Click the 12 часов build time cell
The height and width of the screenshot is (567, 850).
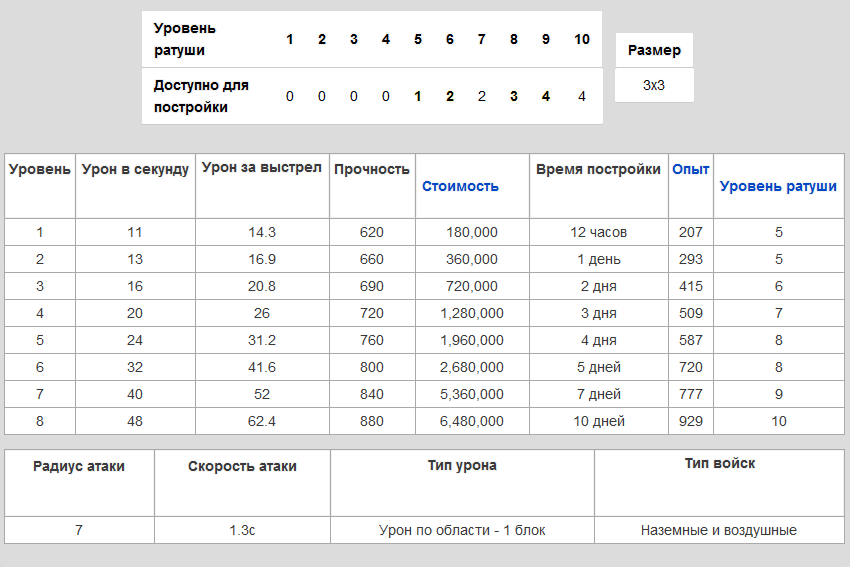tap(598, 232)
